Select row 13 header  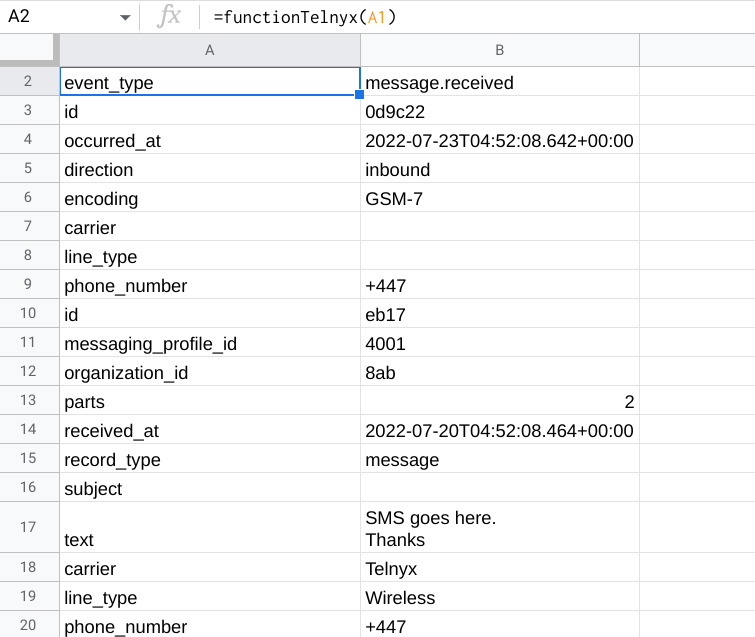[28, 401]
